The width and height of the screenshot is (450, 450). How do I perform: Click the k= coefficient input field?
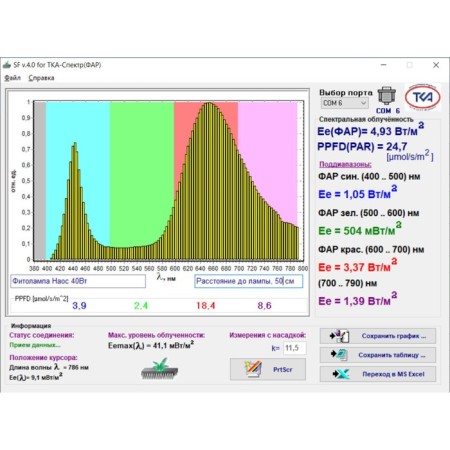295,348
